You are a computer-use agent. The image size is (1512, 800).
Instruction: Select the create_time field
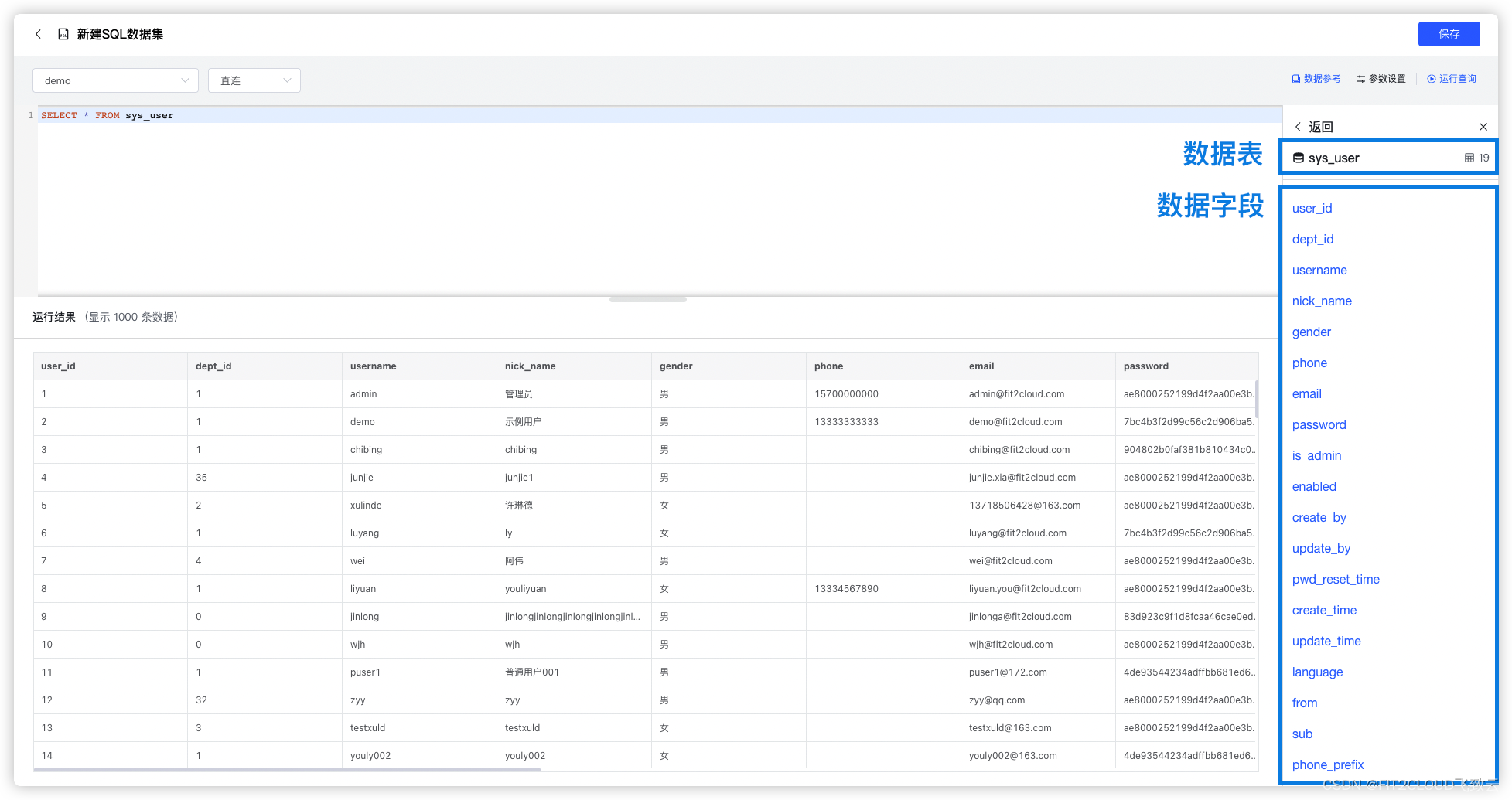pos(1324,611)
